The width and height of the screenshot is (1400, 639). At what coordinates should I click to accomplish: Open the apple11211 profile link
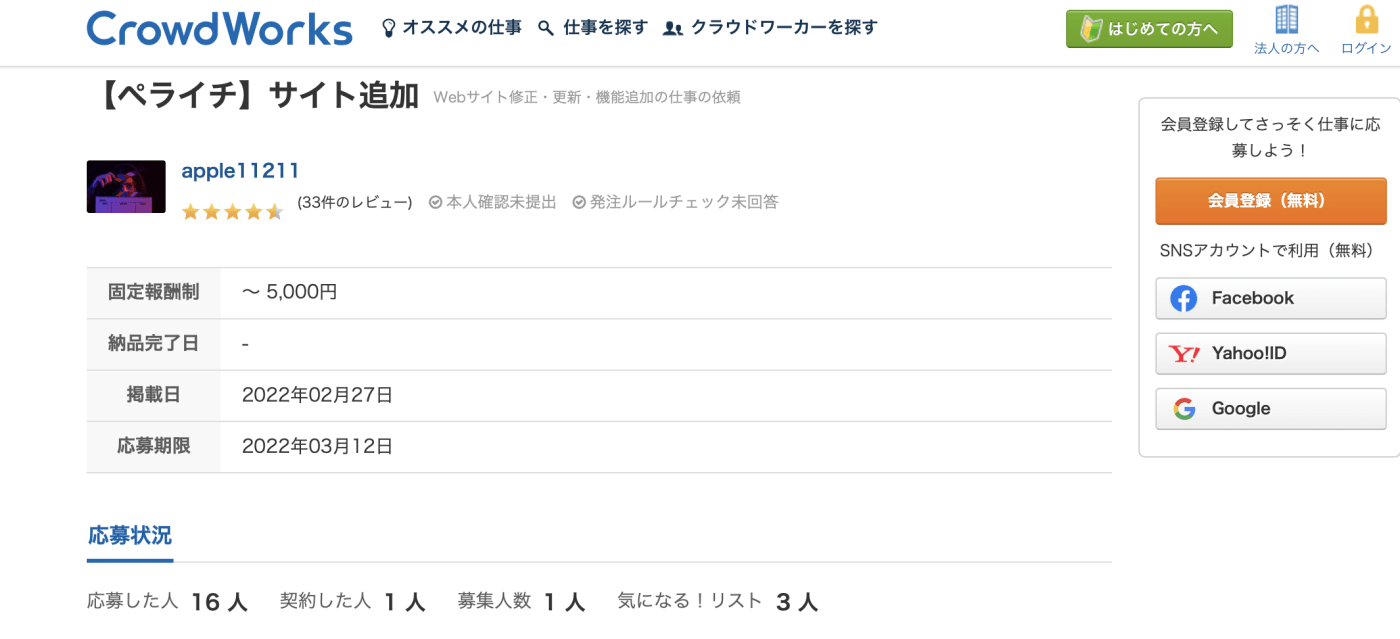[x=240, y=171]
